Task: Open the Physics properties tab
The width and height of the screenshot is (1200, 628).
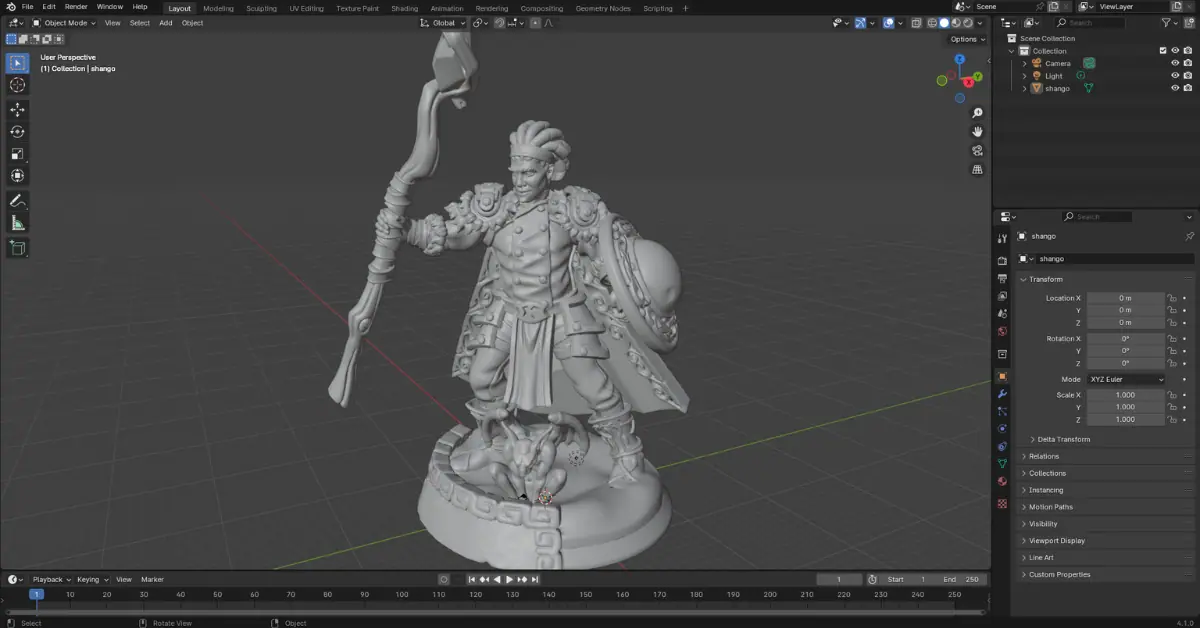Action: 1002,428
